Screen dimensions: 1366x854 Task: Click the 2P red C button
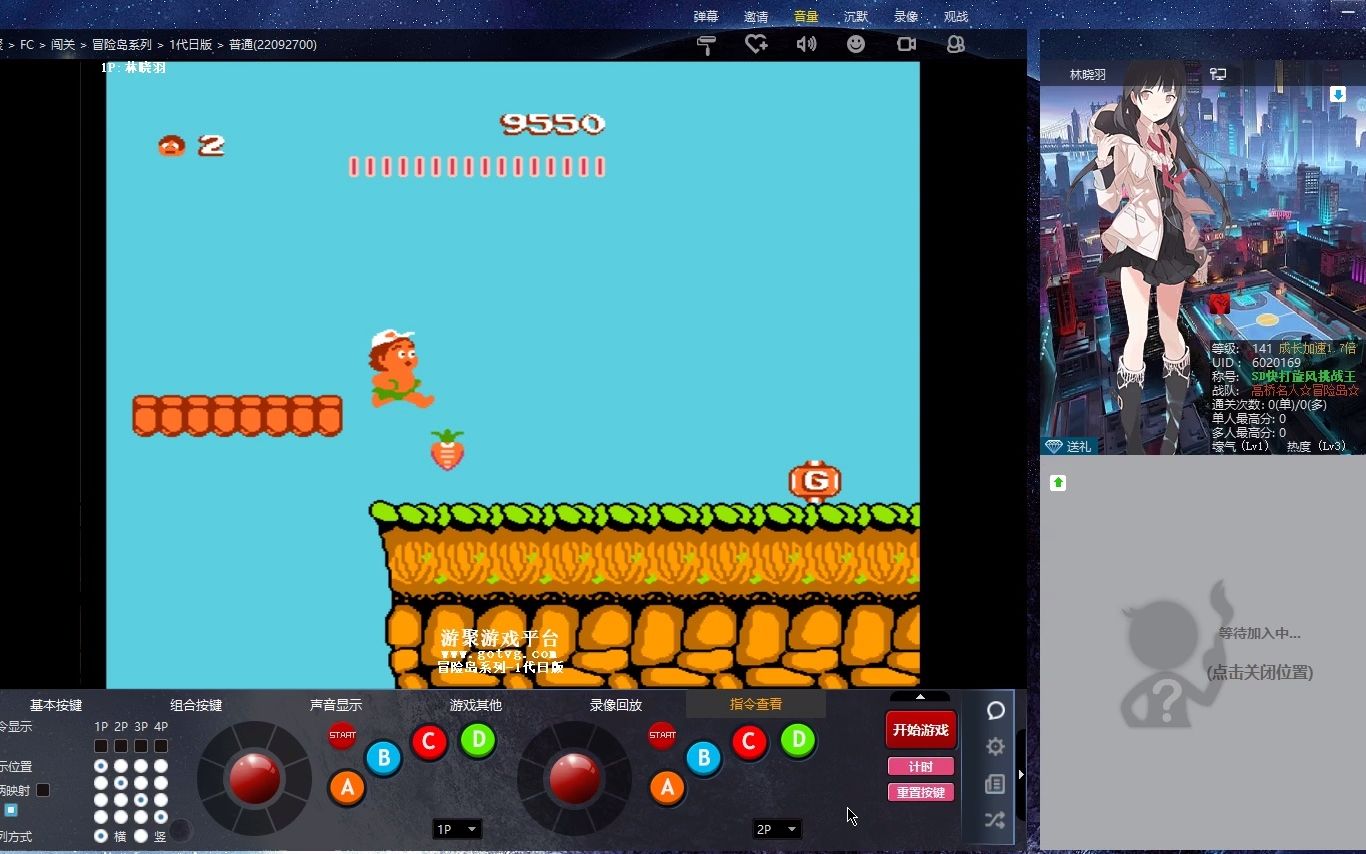pyautogui.click(x=749, y=742)
